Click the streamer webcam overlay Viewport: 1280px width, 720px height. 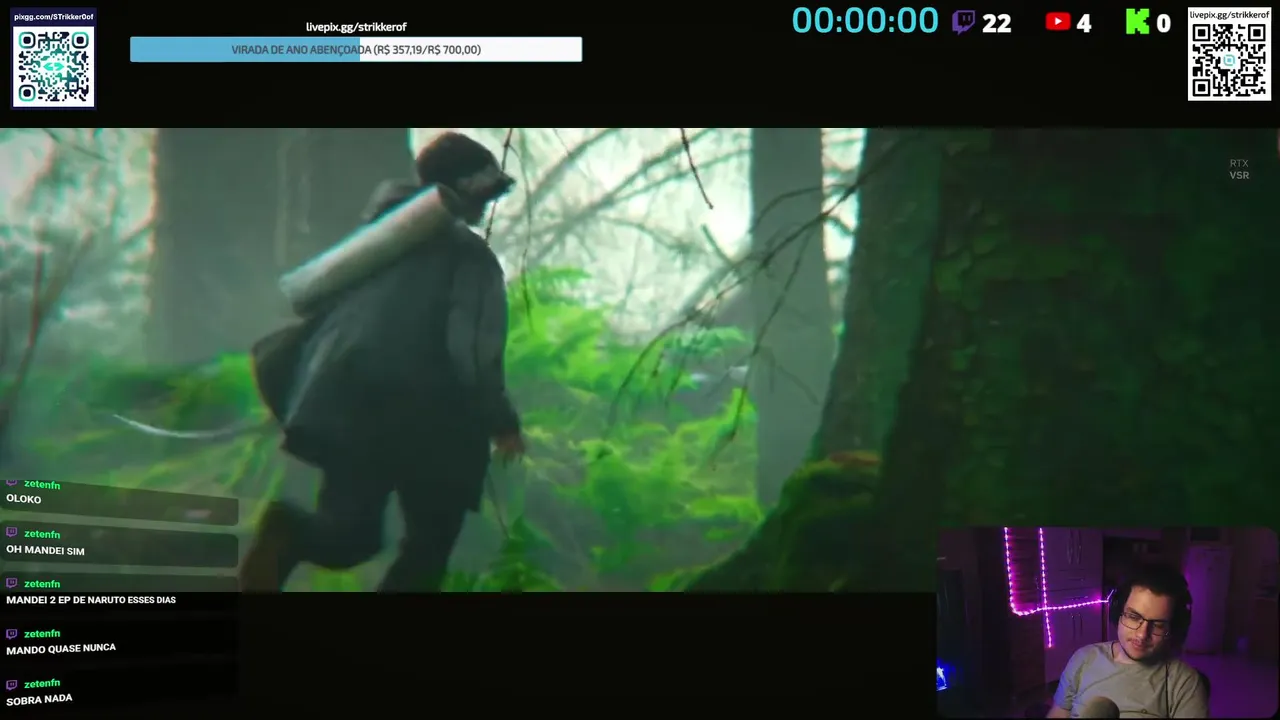click(1108, 623)
